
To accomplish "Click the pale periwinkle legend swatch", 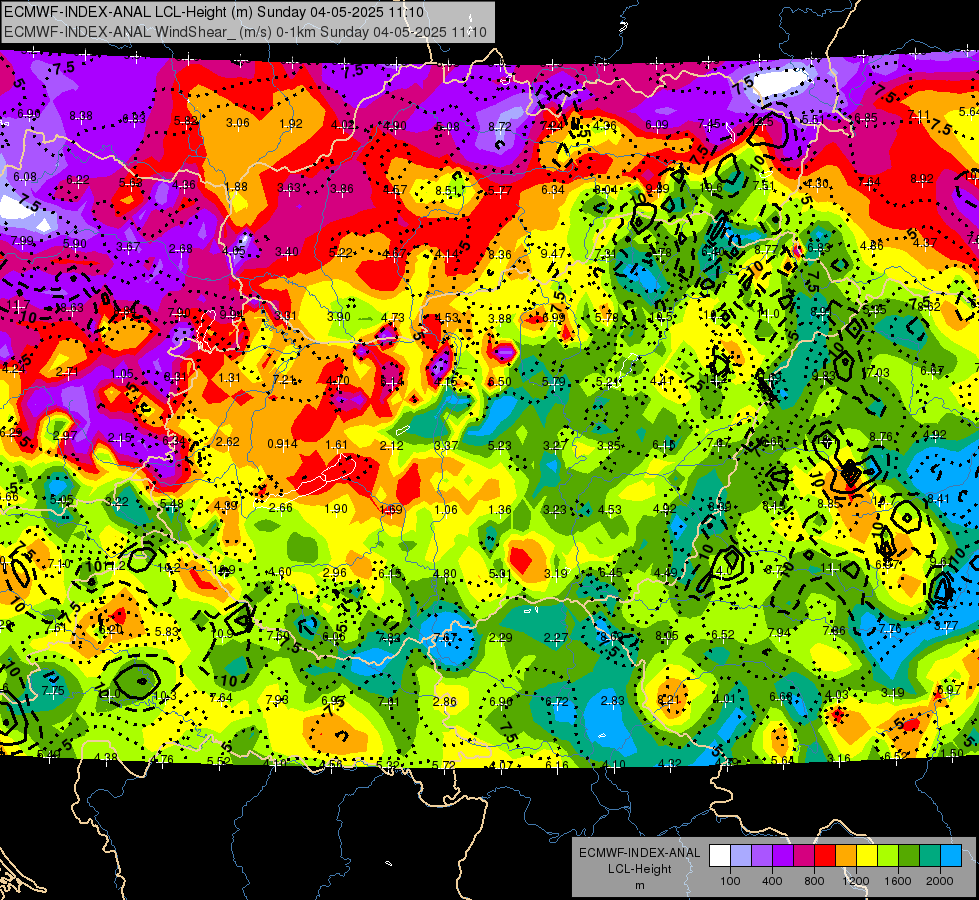I will click(740, 856).
